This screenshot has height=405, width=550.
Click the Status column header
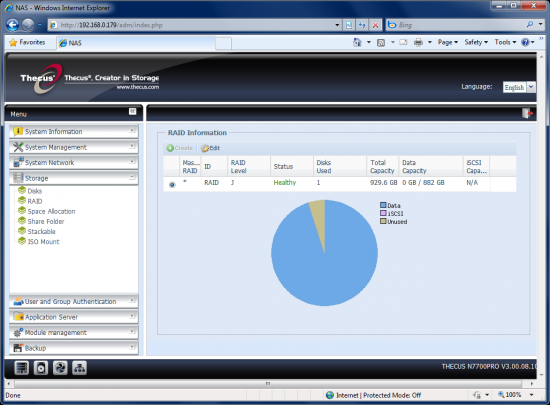pos(291,167)
